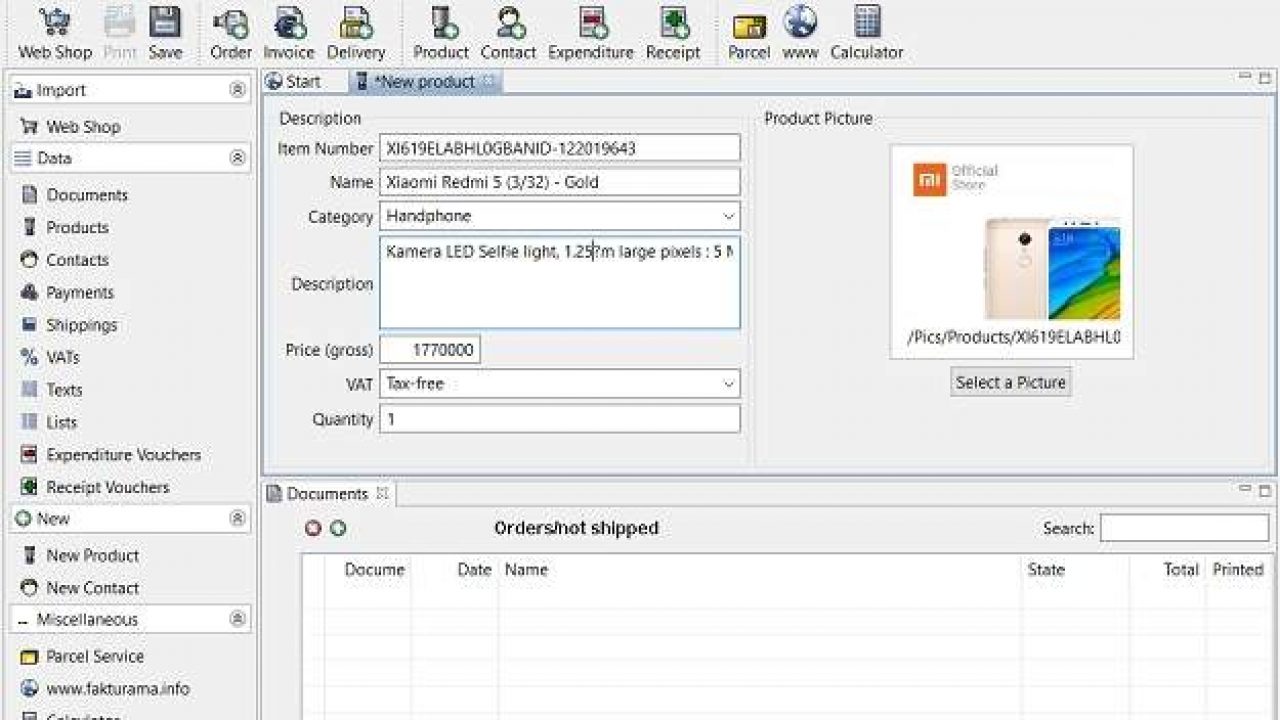Save the product with Save icon
Viewport: 1280px width, 720px height.
(165, 32)
